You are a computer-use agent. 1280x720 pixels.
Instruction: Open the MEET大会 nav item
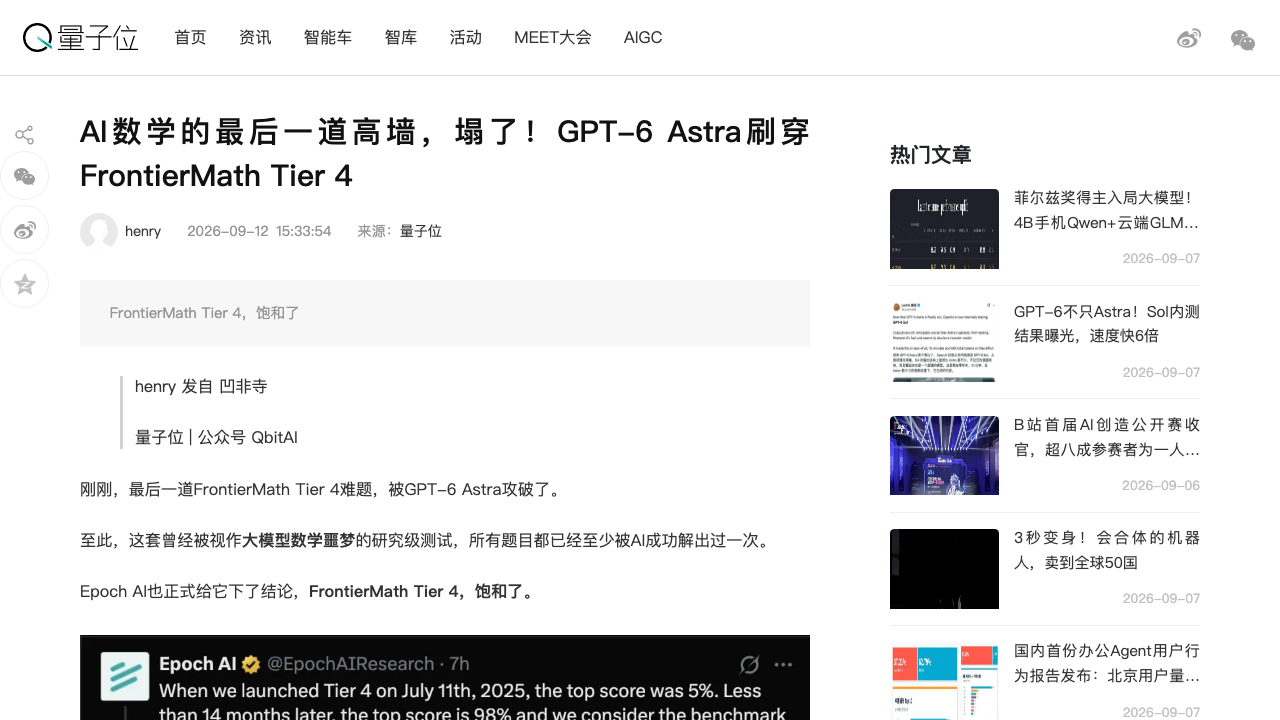(553, 37)
